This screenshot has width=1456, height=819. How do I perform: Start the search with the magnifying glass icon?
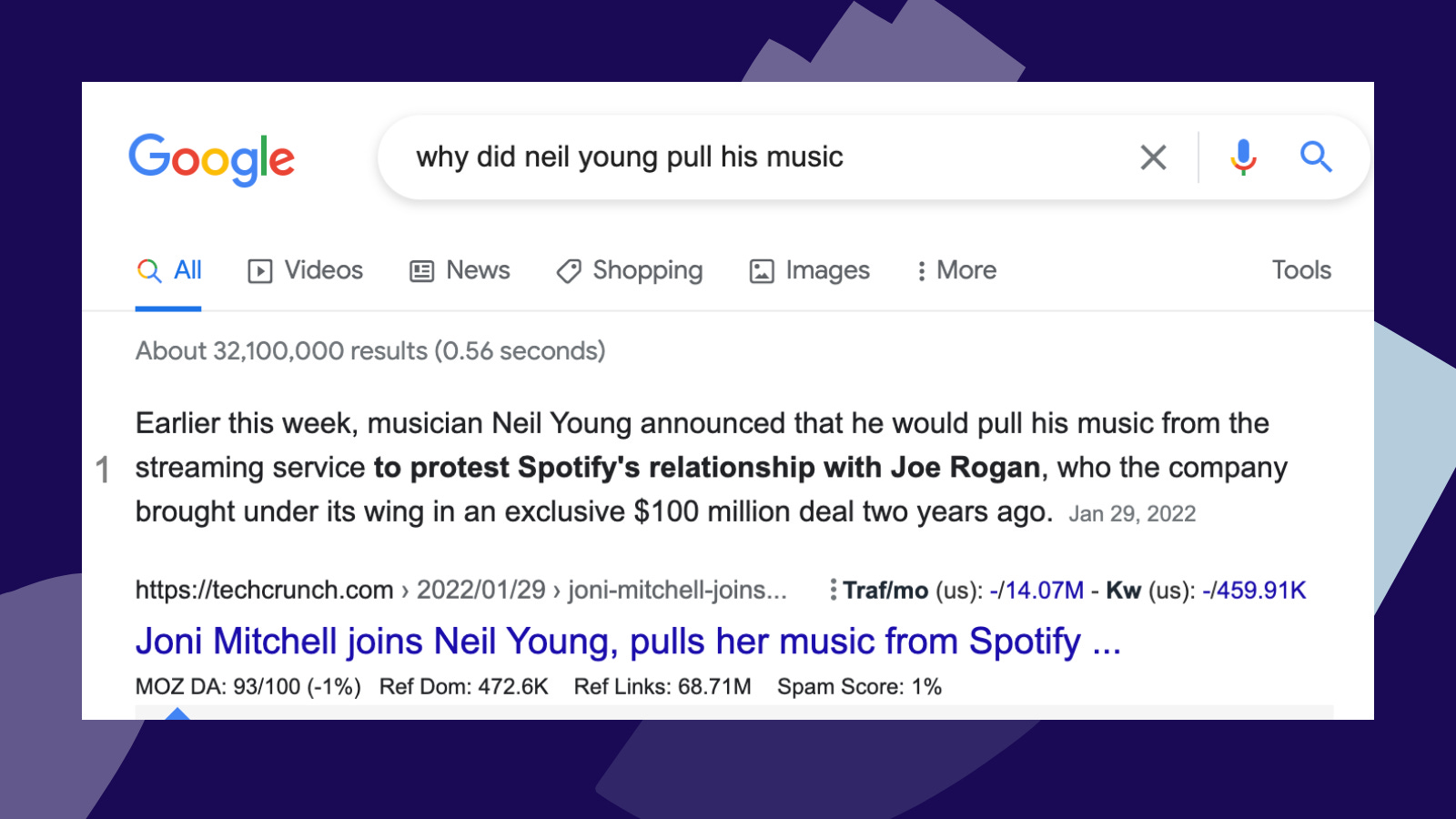coord(1317,157)
